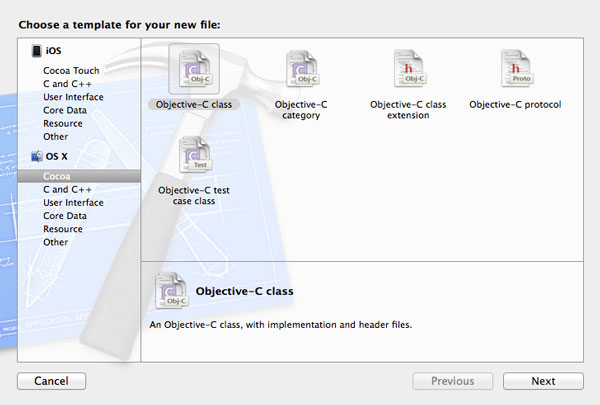Screen dimensions: 600x405
Task: Open Resource category under iOS
Action: tap(63, 123)
